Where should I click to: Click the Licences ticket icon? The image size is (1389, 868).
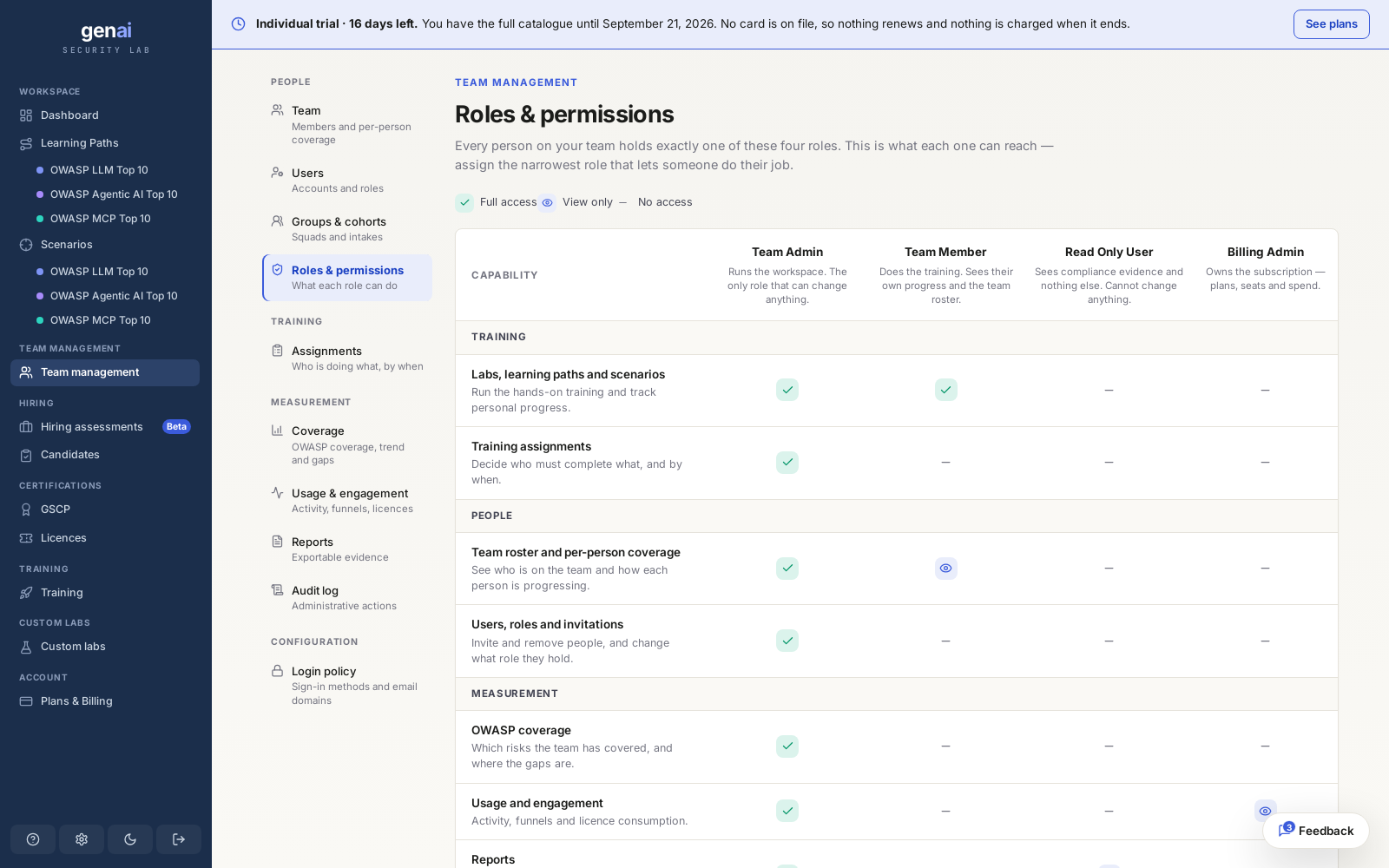click(26, 538)
